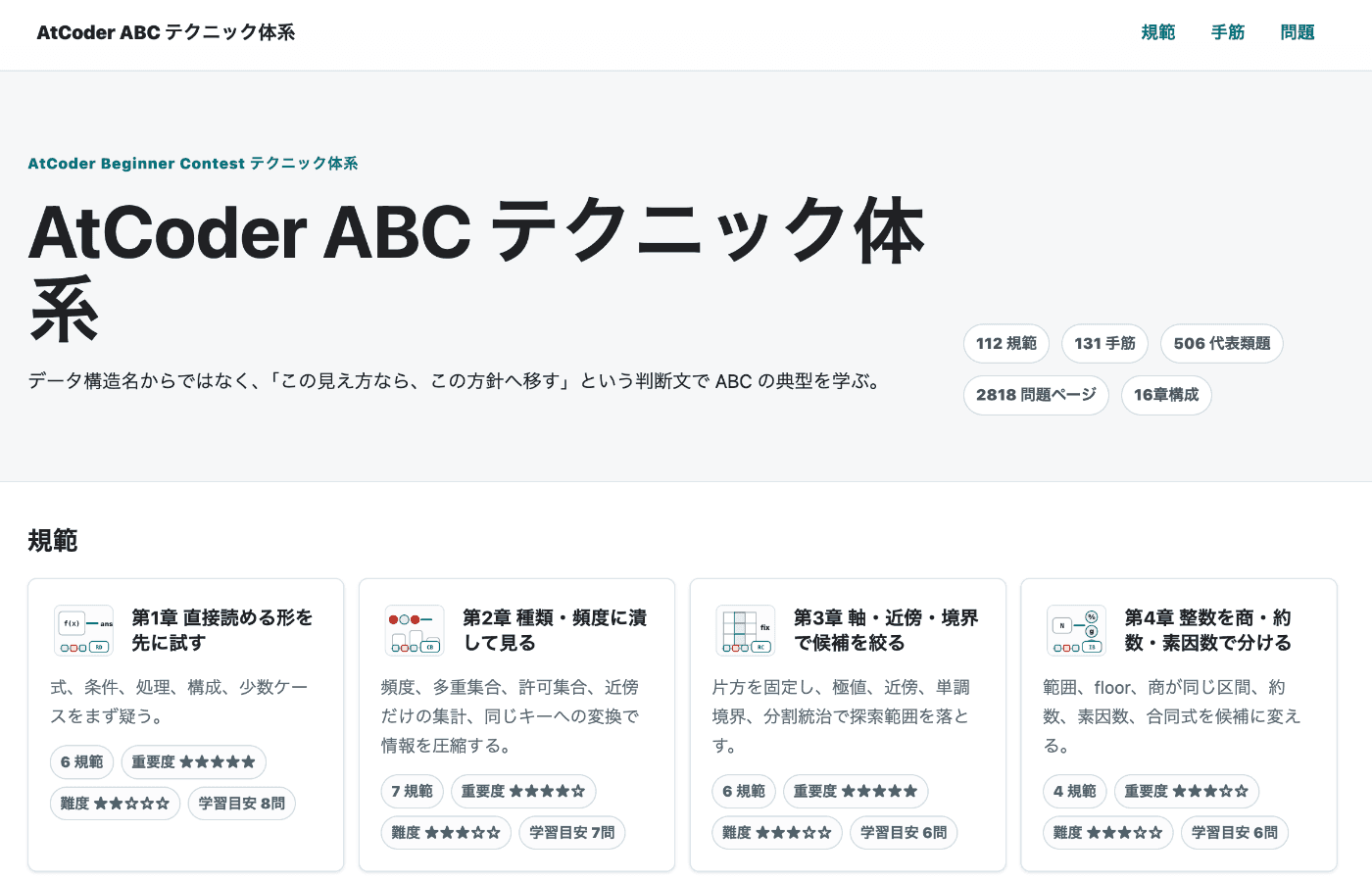Click the 式、条件、処理 description in 第1章 card
This screenshot has height=880, width=1372.
click(179, 702)
